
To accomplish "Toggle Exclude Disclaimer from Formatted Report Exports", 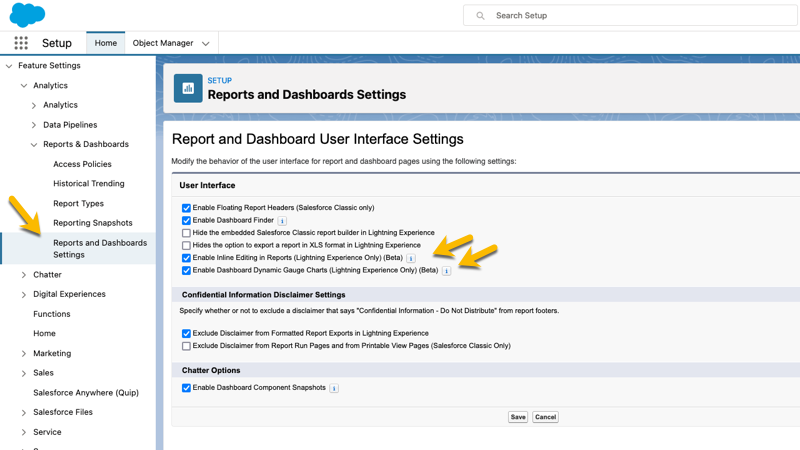I will pos(186,333).
